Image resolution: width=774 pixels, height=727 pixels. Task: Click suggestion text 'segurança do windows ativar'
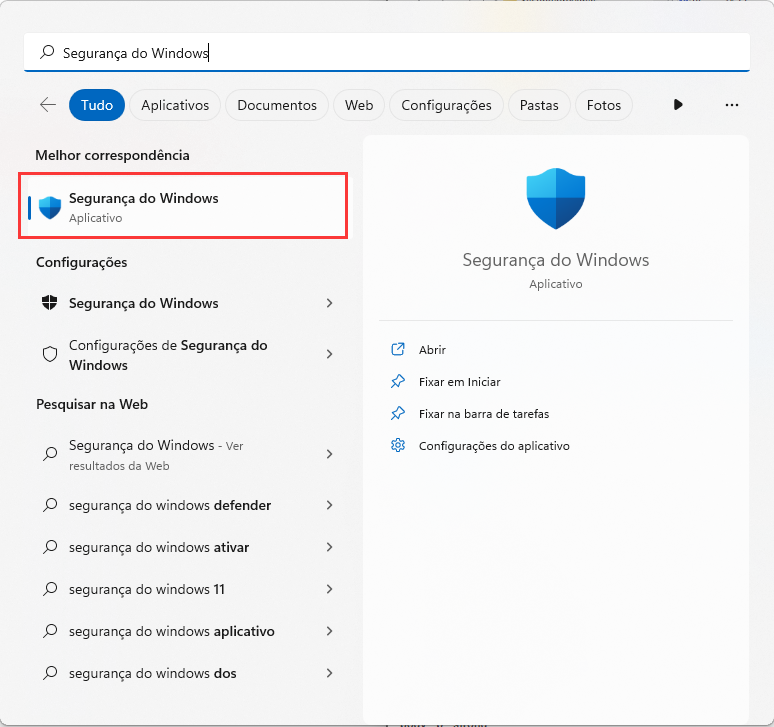[159, 547]
